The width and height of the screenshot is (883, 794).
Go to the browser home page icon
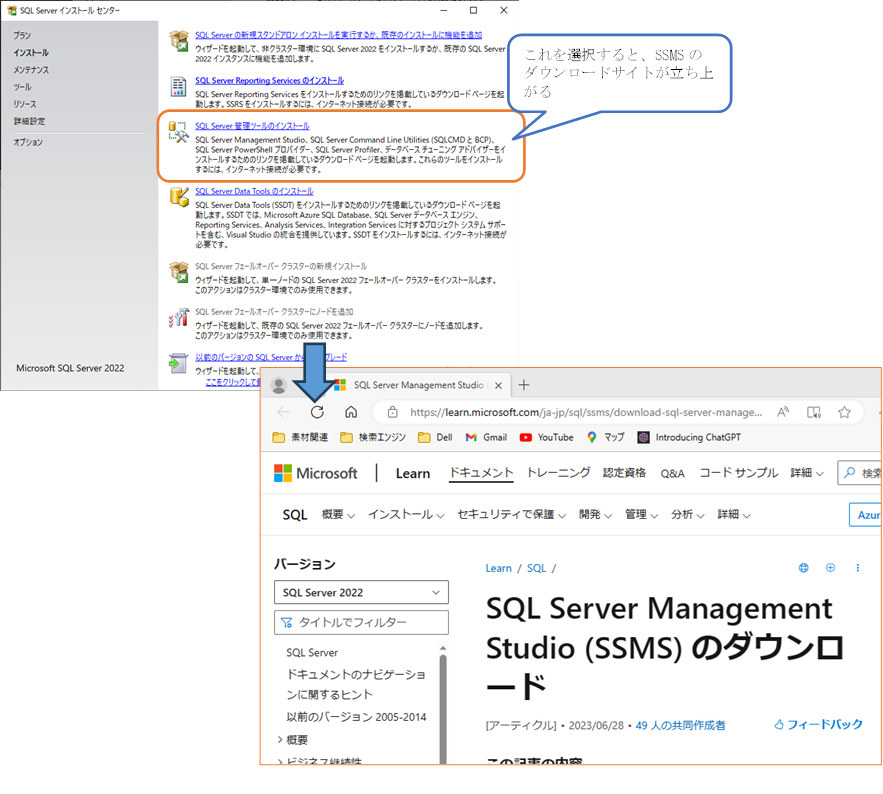click(x=351, y=412)
